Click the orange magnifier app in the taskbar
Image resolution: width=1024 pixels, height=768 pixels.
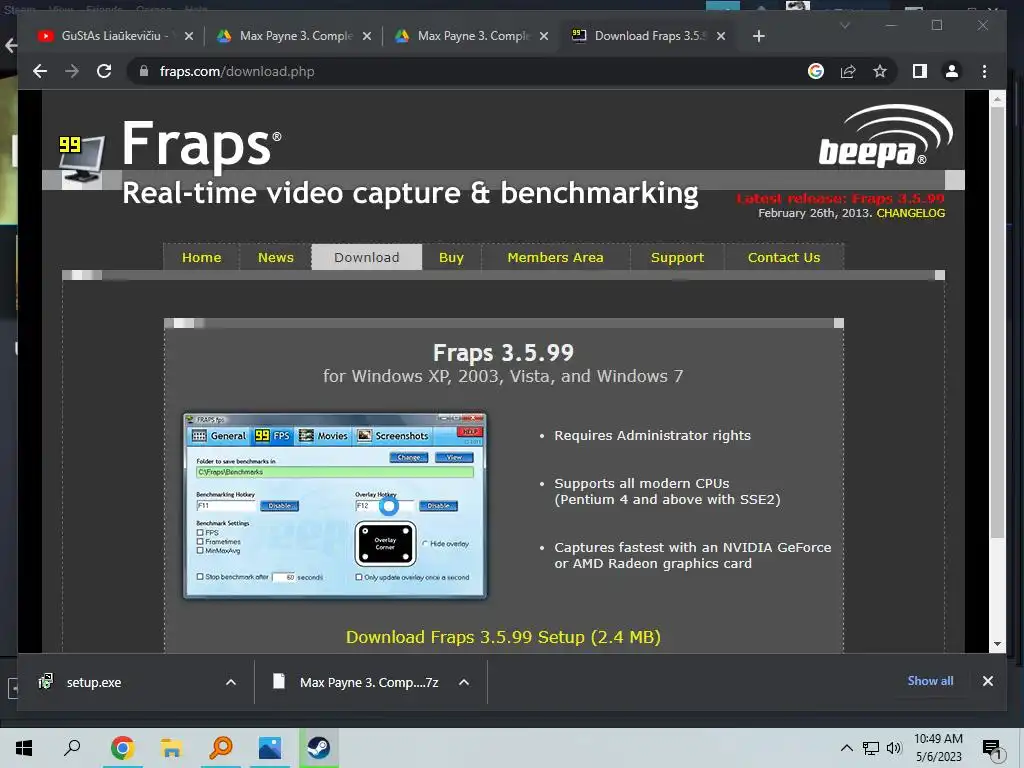coord(221,748)
